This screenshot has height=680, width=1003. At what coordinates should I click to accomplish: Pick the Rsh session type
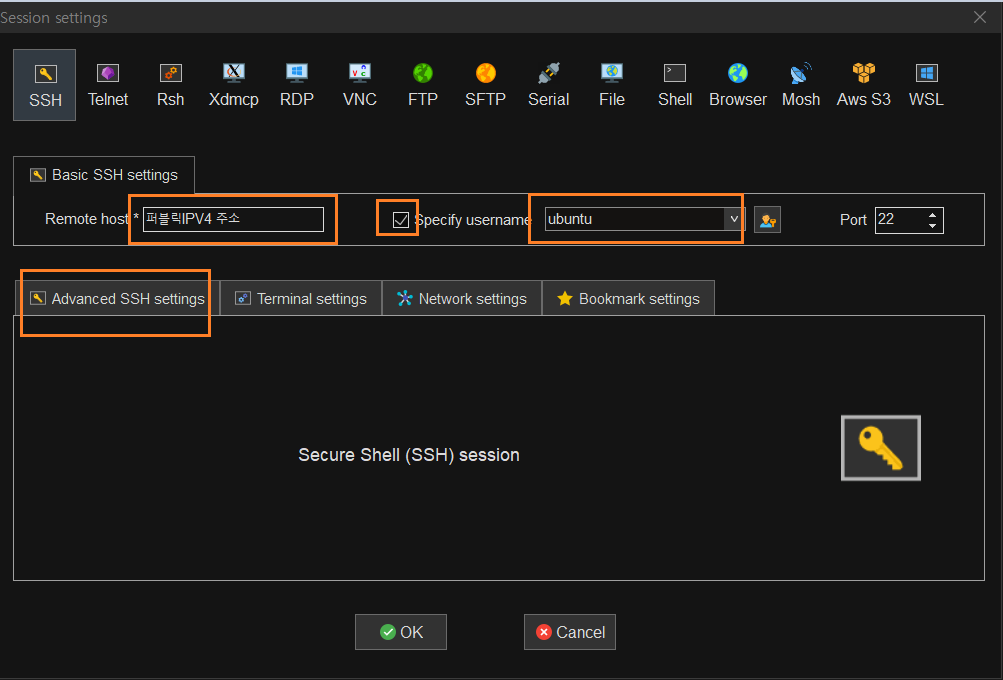pyautogui.click(x=170, y=85)
